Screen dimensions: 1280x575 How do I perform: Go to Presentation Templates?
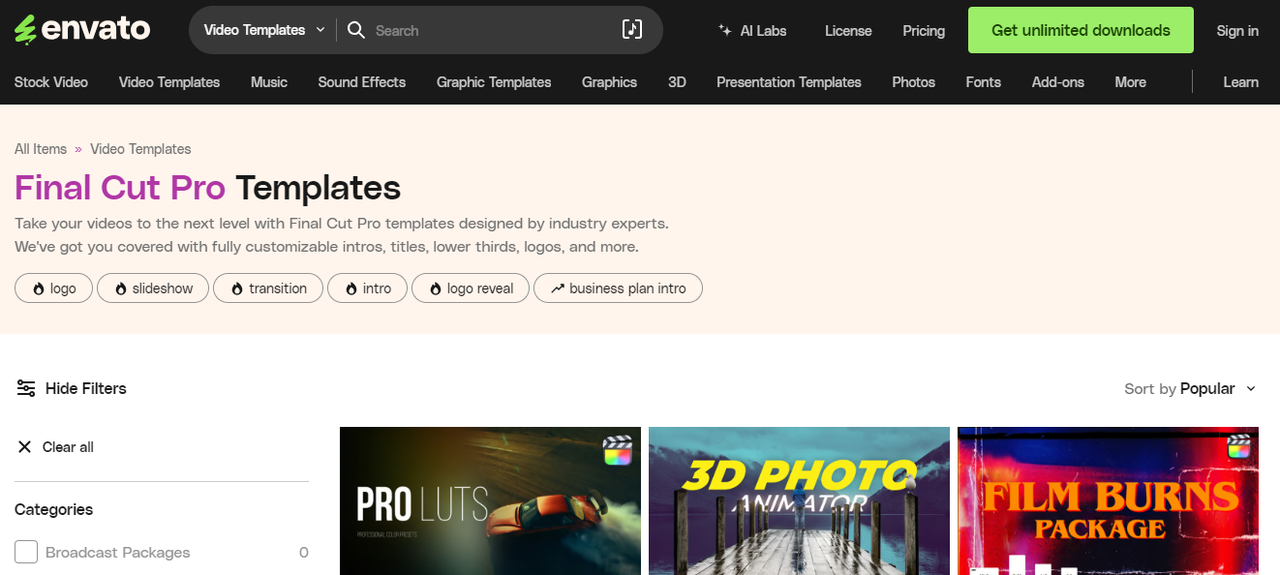[789, 82]
